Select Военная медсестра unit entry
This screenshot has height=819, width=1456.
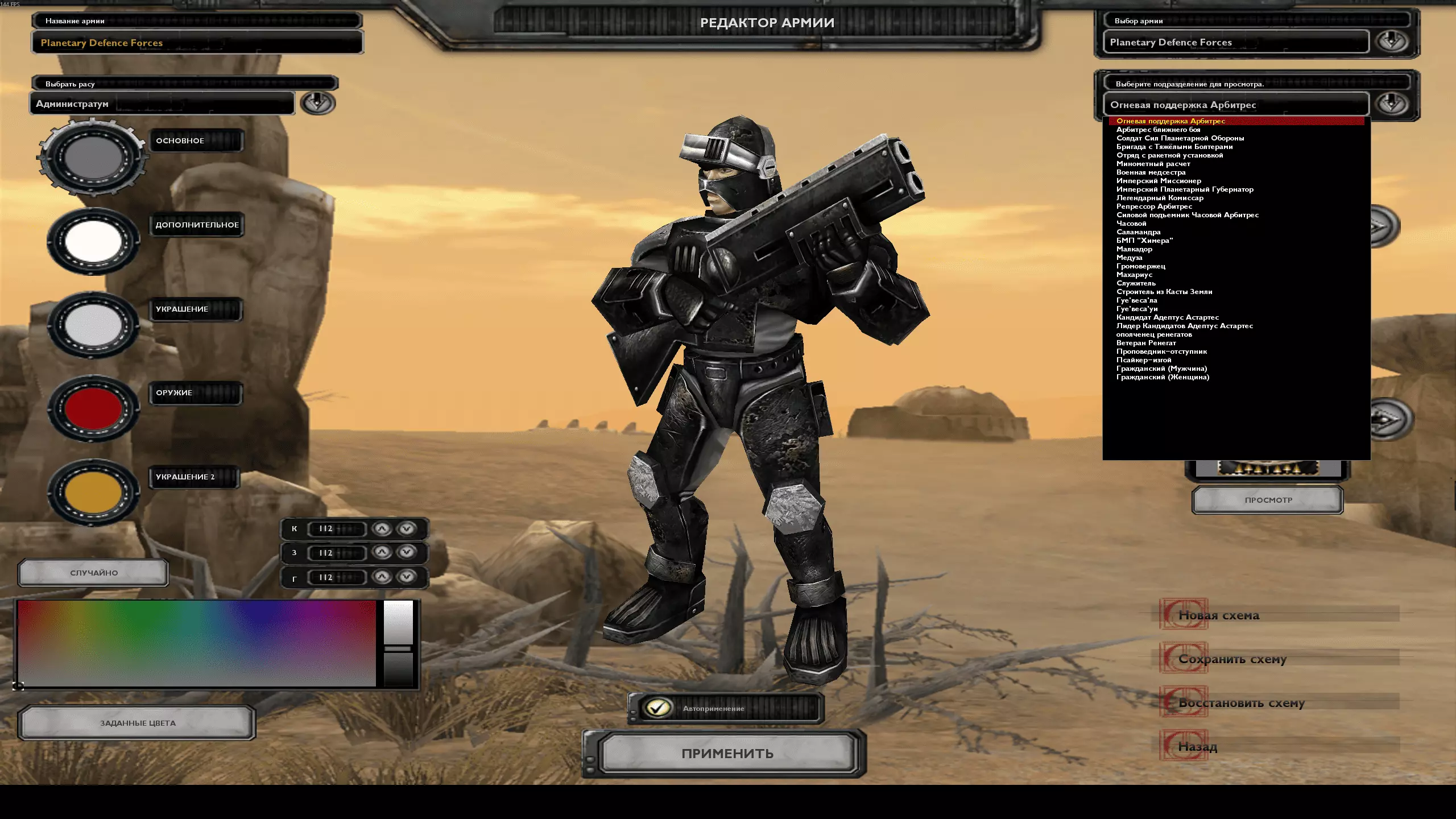tap(1151, 172)
